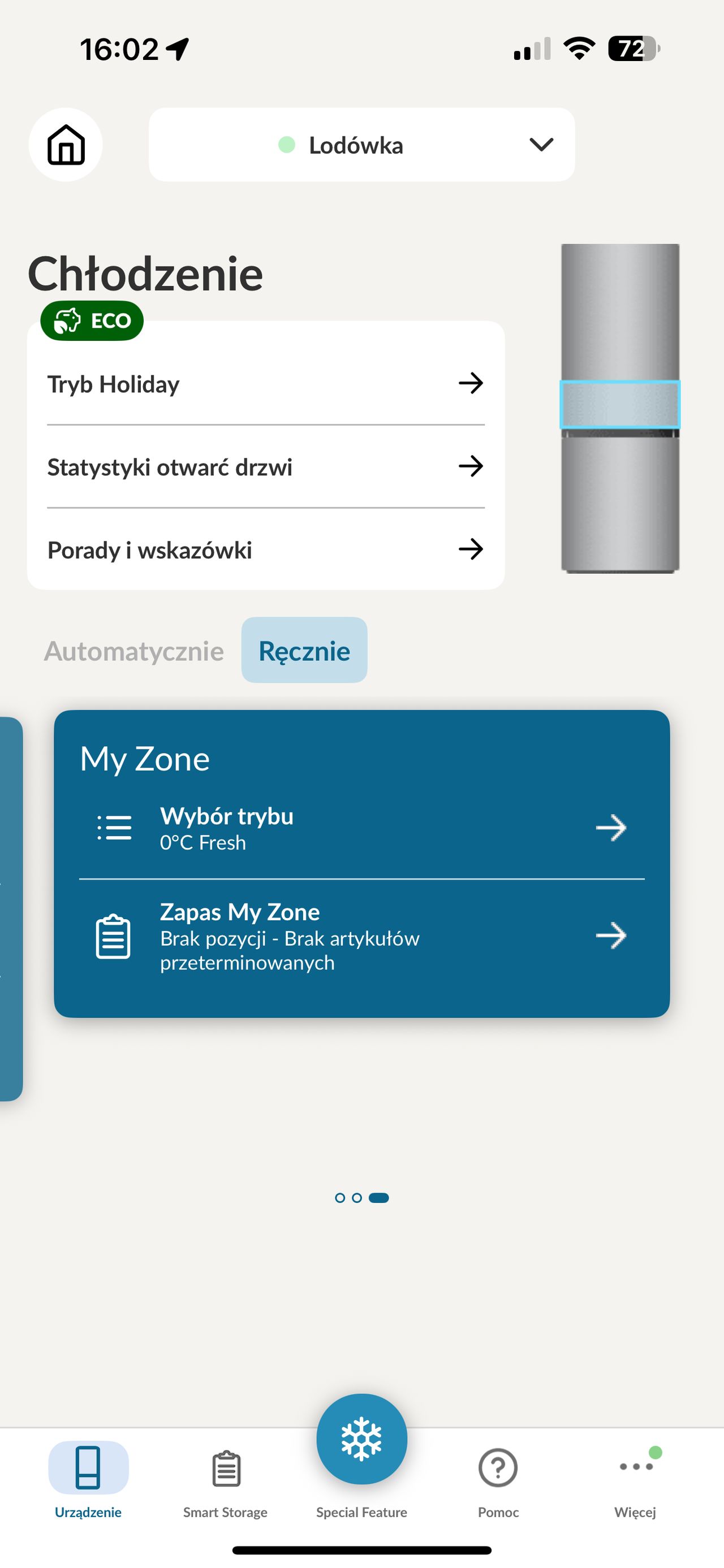Select the first page indicator dot

coord(340,1198)
